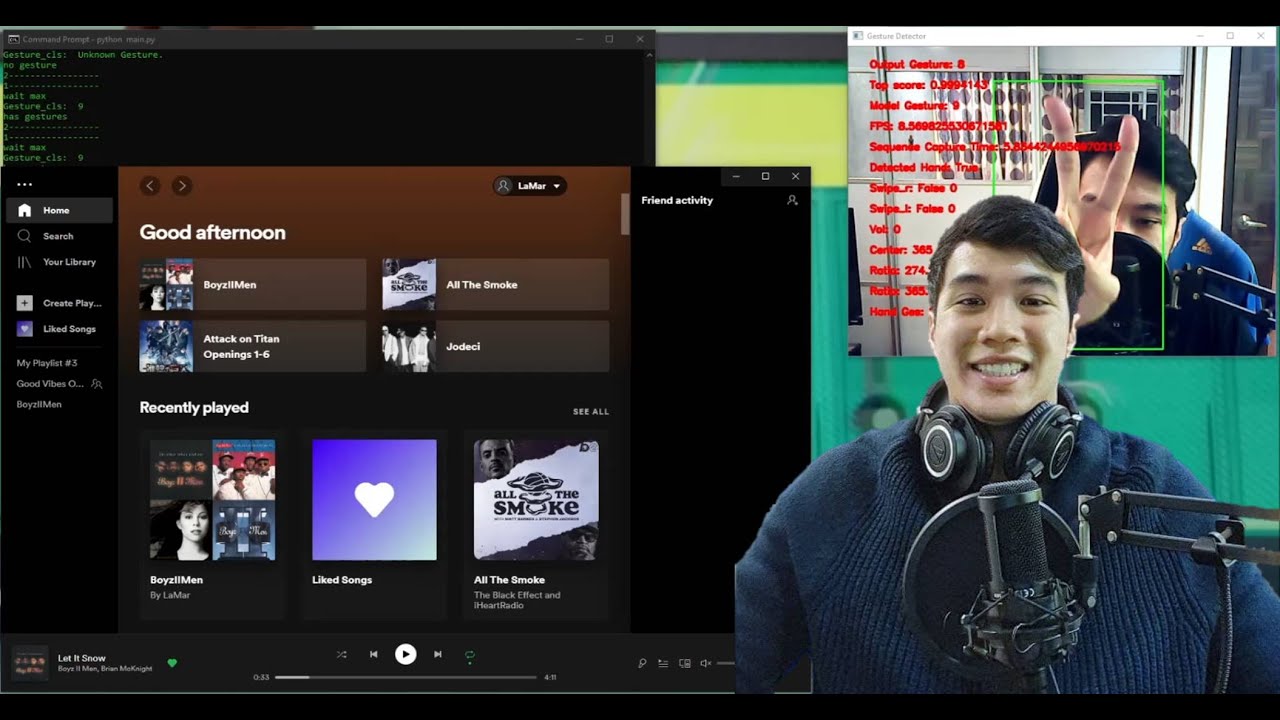Open the All The Smoke shortcut card
The image size is (1280, 720).
click(x=495, y=285)
